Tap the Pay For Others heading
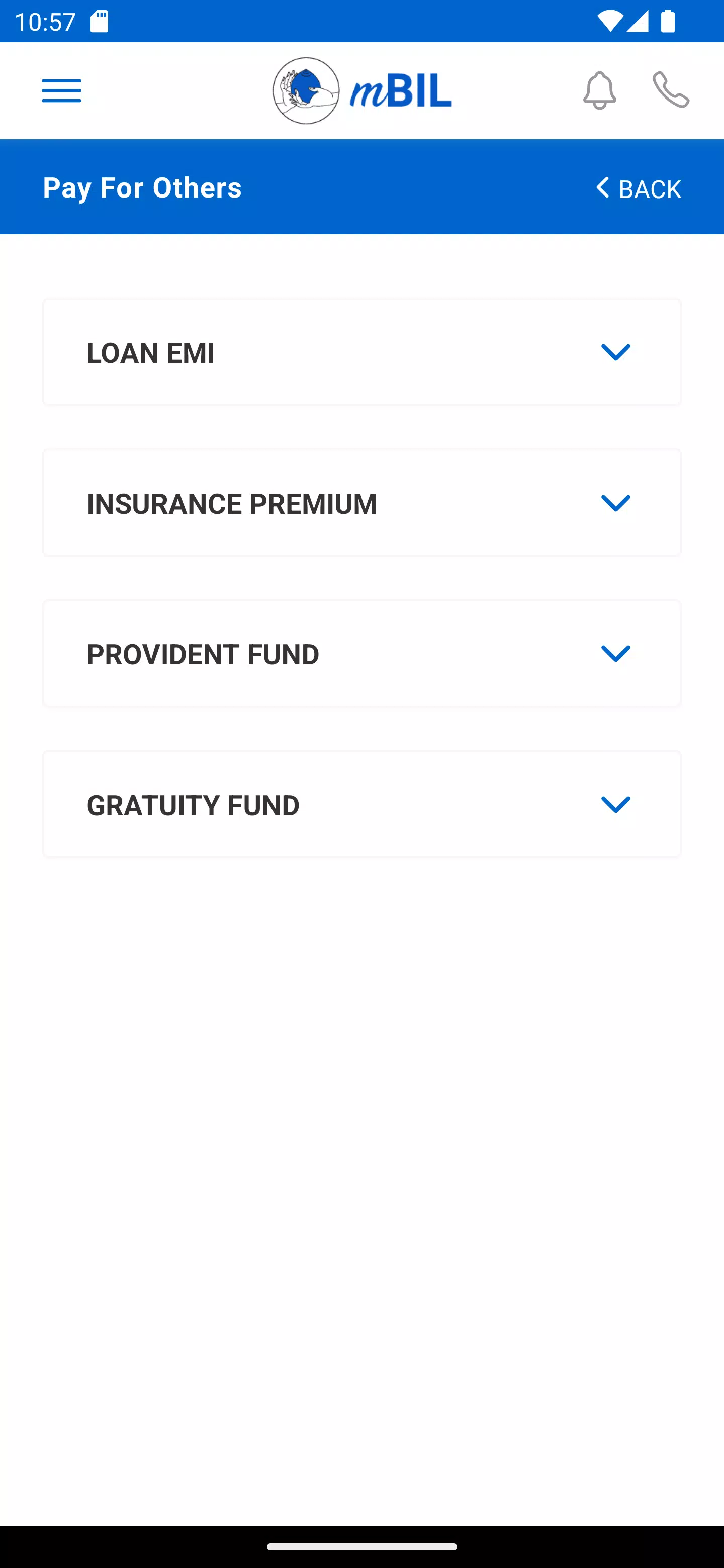This screenshot has width=724, height=1568. (142, 187)
